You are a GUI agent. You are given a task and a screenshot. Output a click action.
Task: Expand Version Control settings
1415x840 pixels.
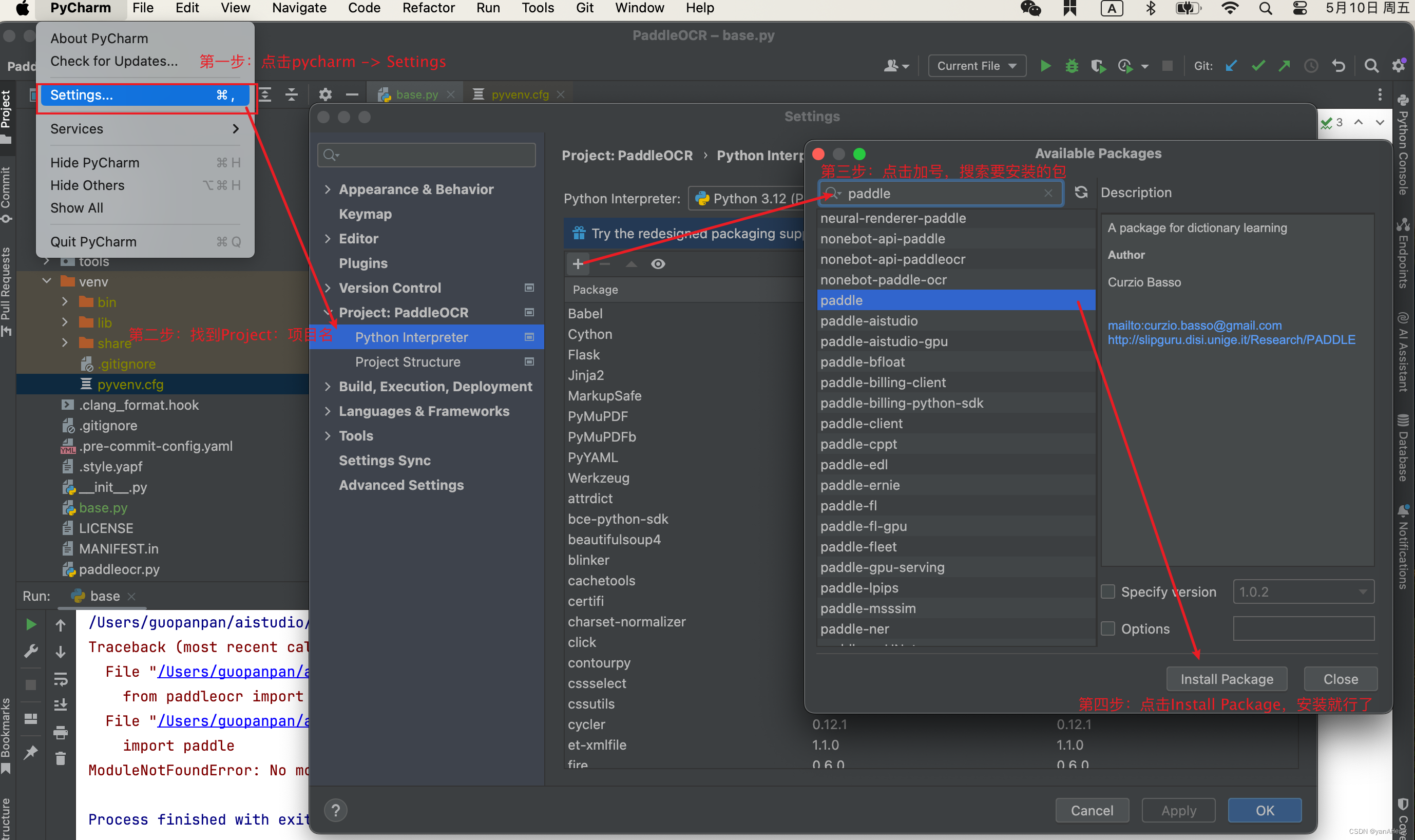coord(328,288)
